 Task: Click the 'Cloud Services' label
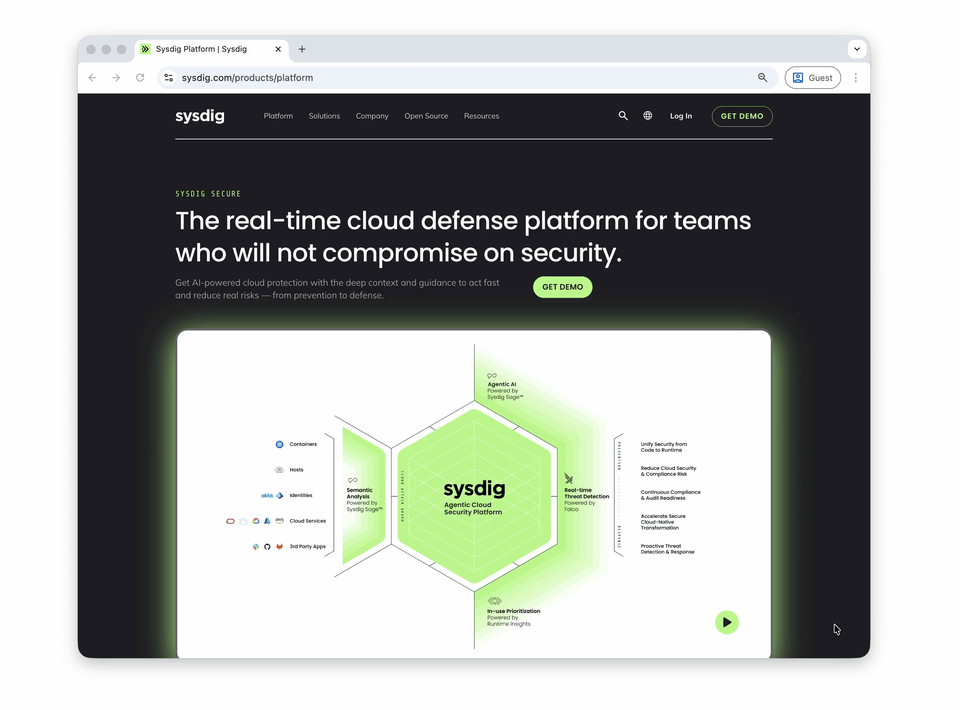click(x=307, y=521)
